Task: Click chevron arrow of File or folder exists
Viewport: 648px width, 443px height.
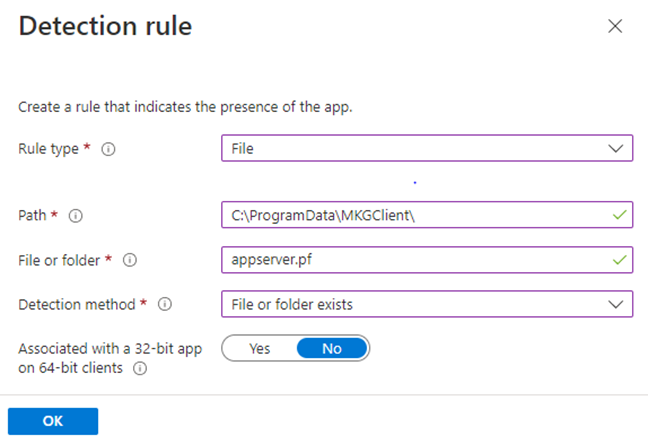Action: coord(614,304)
